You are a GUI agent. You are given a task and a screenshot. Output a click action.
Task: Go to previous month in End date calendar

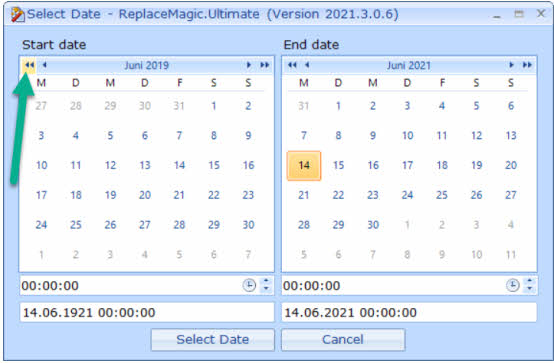[x=307, y=65]
